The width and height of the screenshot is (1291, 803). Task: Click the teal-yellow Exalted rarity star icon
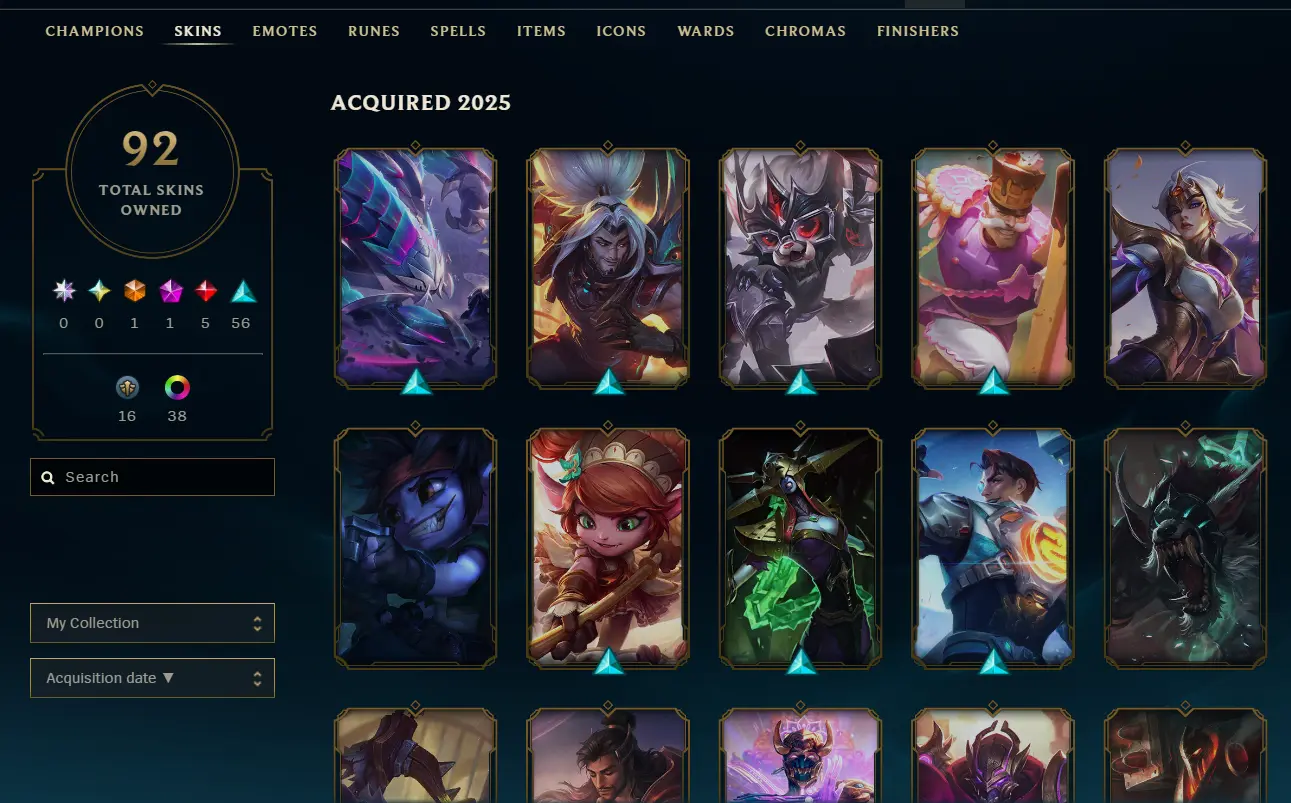(99, 291)
